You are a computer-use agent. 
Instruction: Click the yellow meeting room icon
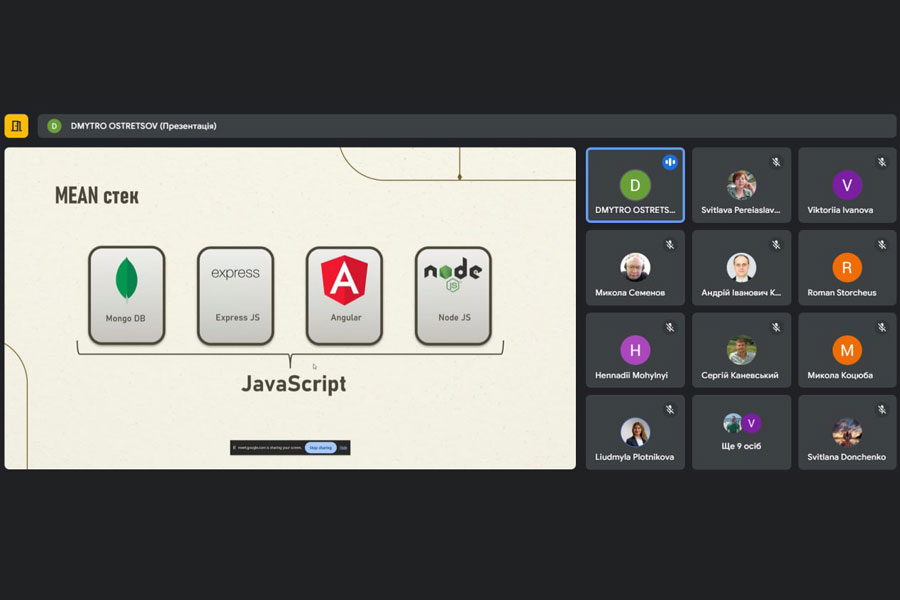pyautogui.click(x=16, y=126)
